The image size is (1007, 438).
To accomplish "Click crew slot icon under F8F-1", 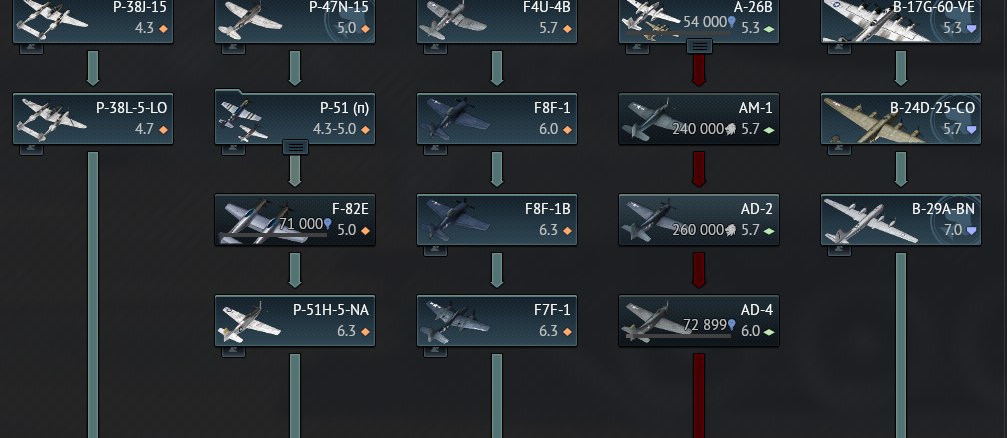I will 435,150.
